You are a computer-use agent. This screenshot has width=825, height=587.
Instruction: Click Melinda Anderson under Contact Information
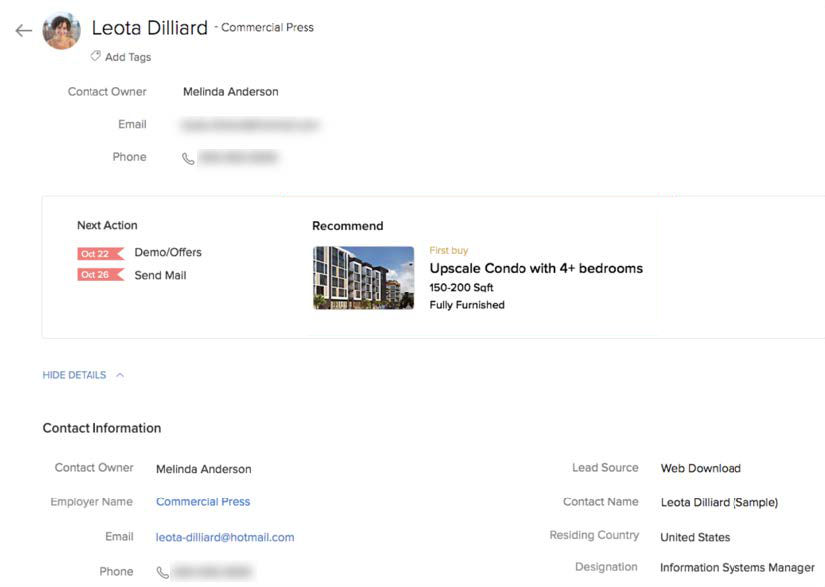click(204, 469)
